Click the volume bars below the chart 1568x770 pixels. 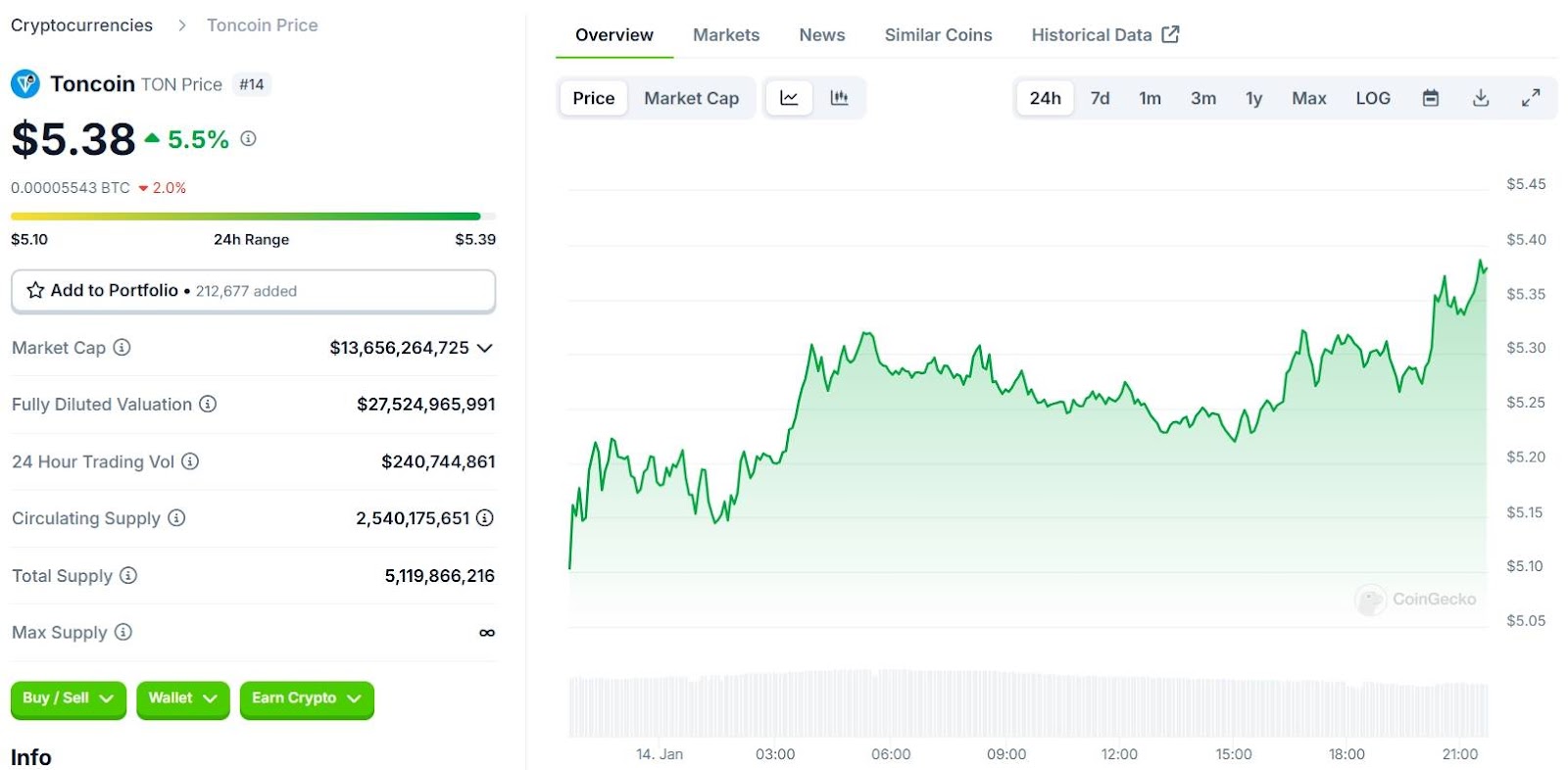click(1028, 703)
